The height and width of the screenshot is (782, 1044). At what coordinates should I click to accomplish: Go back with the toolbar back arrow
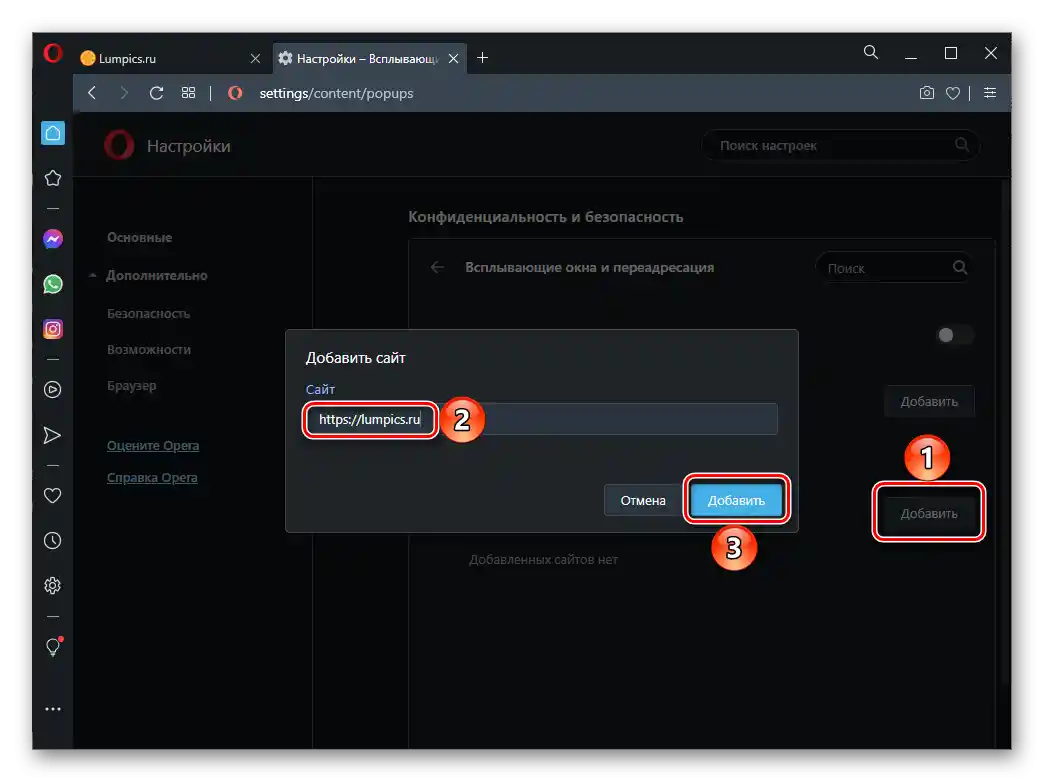[x=92, y=93]
